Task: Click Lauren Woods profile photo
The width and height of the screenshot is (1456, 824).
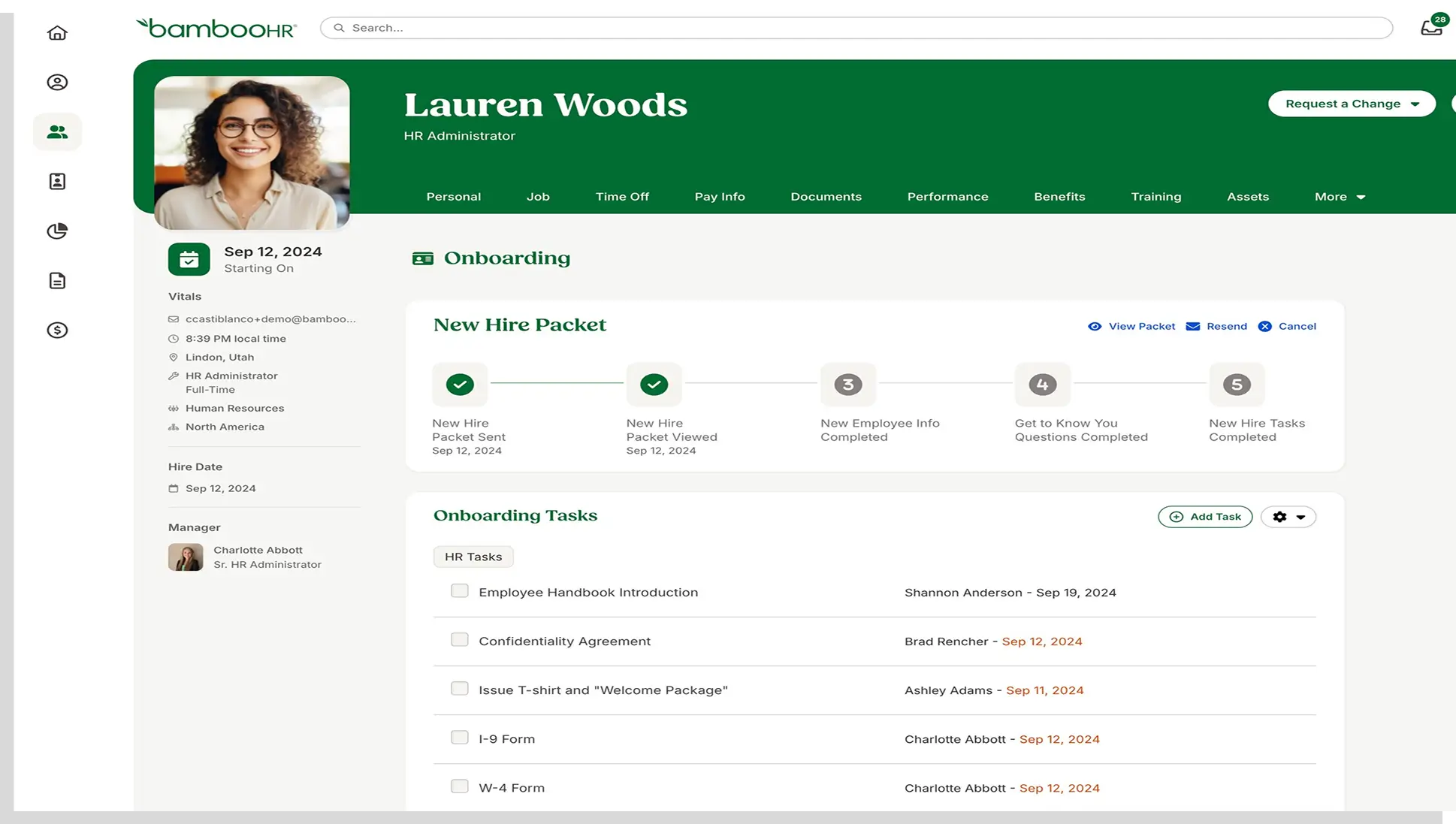Action: [x=252, y=152]
